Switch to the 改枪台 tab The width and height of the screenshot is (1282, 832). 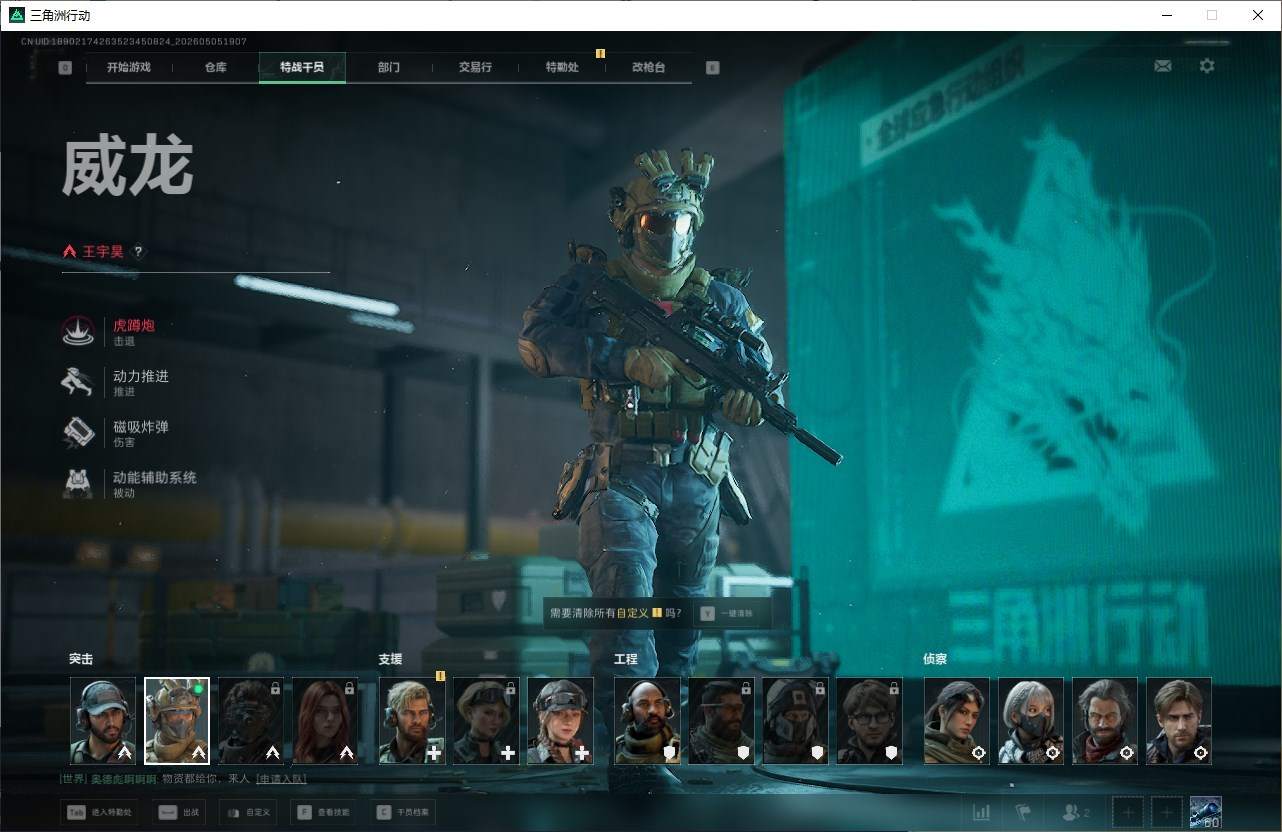click(648, 68)
